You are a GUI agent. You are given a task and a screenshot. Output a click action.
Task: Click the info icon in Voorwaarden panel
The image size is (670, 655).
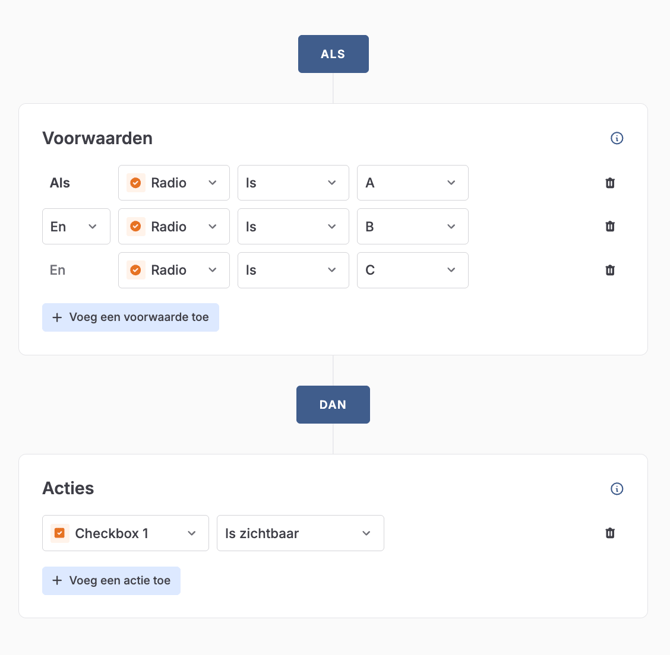tap(617, 138)
